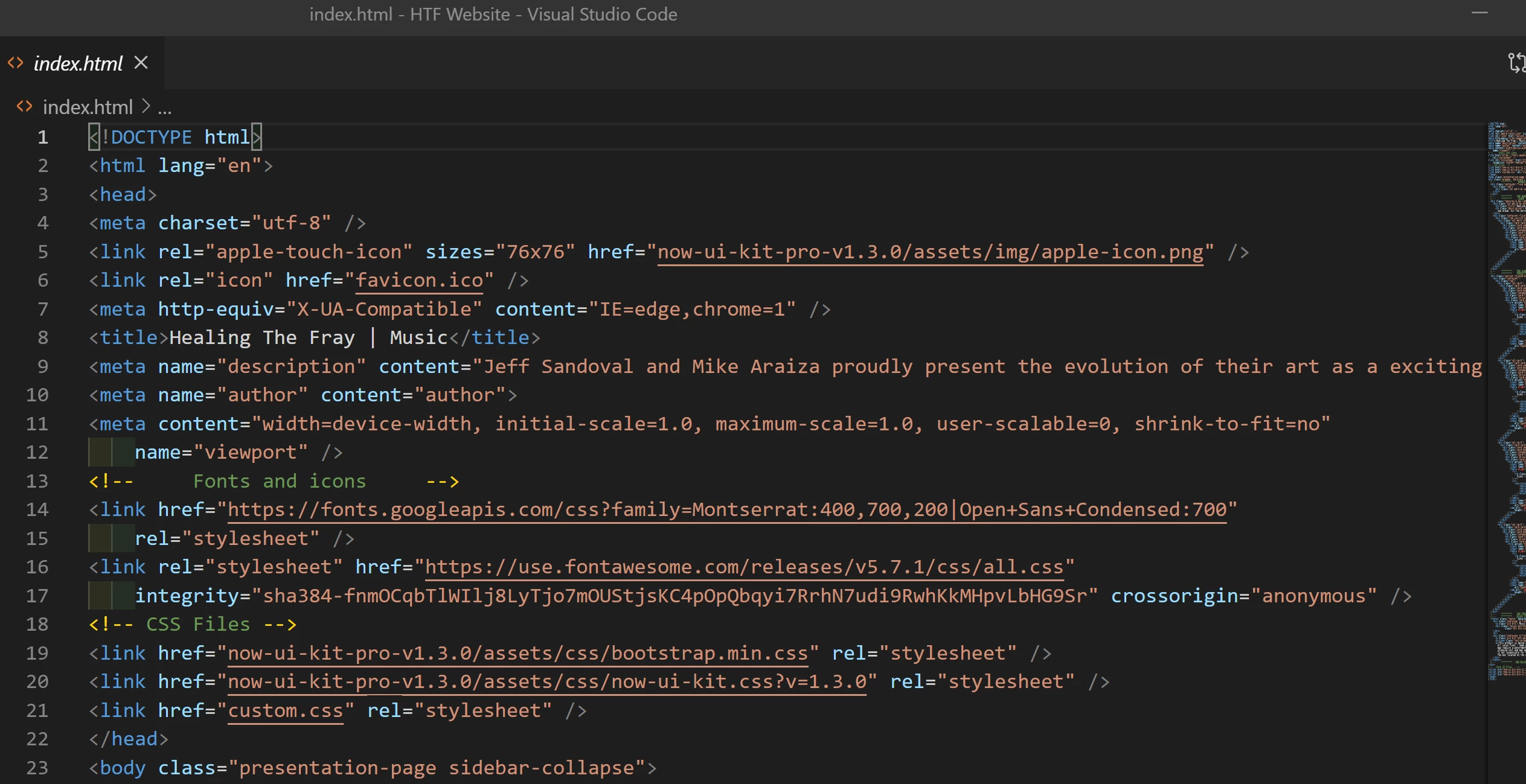1526x784 pixels.
Task: Follow the apple-icon.png href link
Action: [x=930, y=252]
